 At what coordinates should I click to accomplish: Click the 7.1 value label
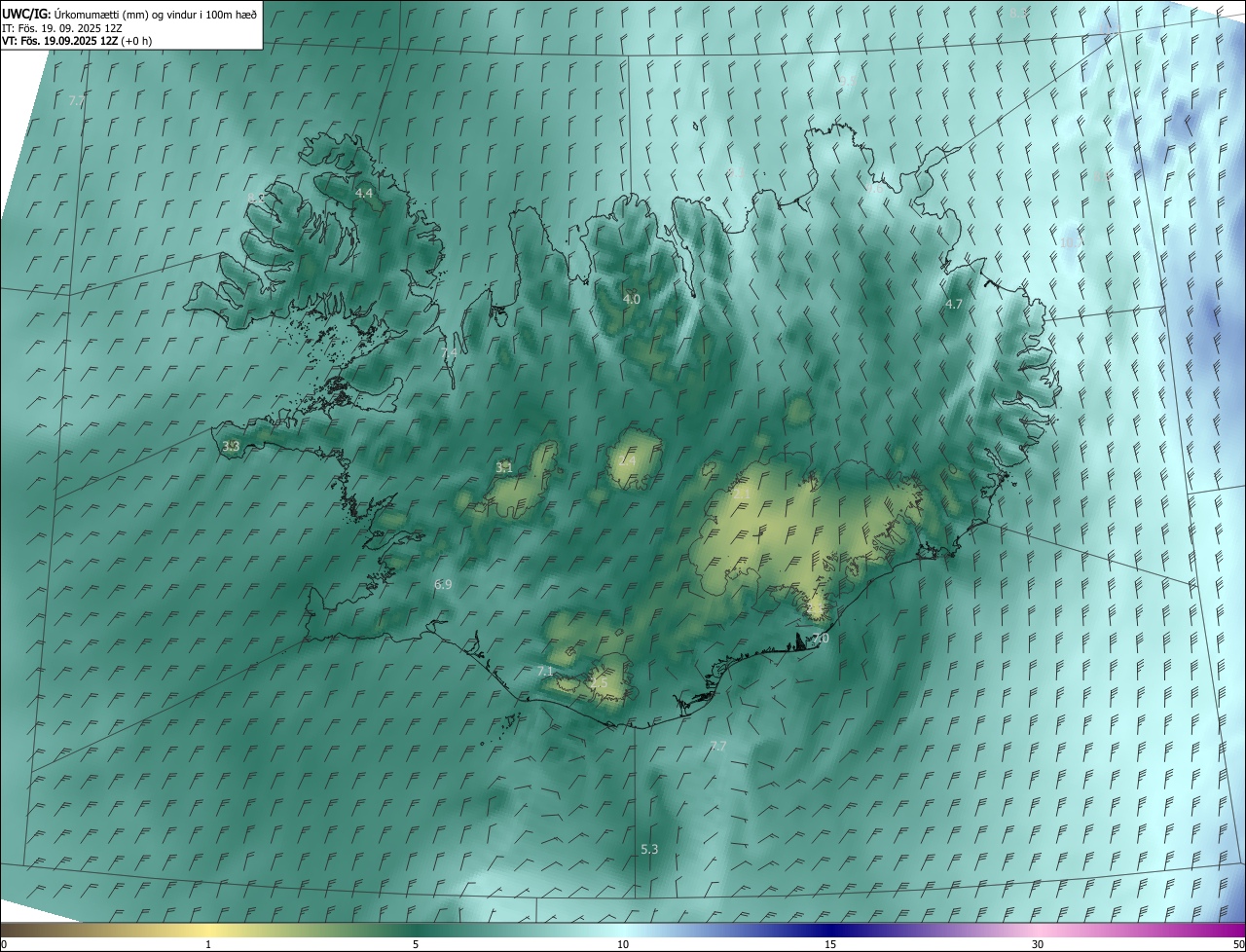click(545, 672)
